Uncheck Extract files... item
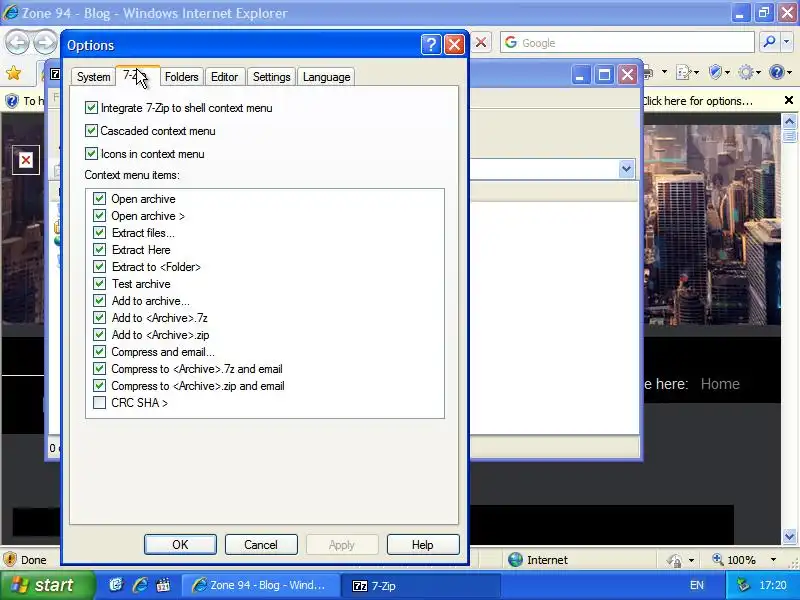 tap(99, 233)
